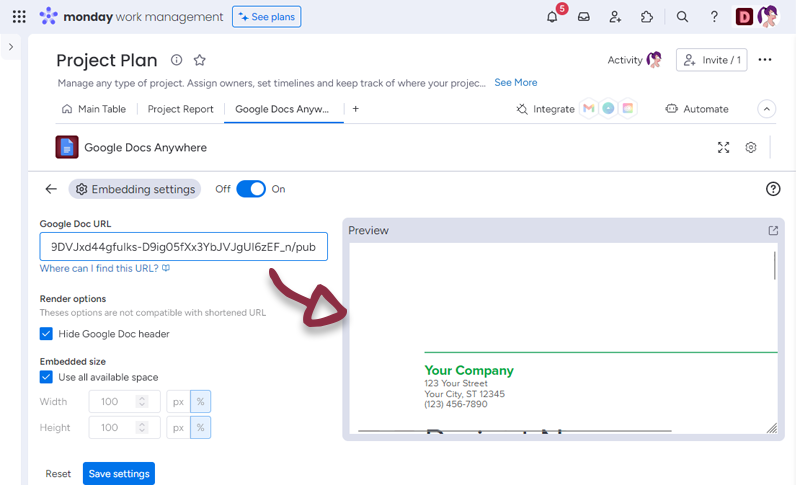Open the apps marketplace puzzle icon
This screenshot has width=800, height=485.
pyautogui.click(x=647, y=17)
